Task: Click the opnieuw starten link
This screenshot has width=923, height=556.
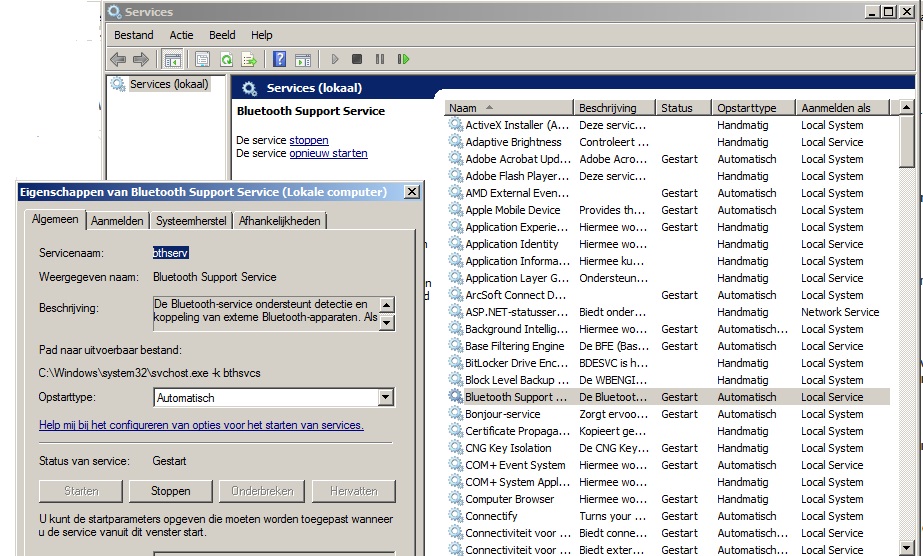Action: coord(328,153)
